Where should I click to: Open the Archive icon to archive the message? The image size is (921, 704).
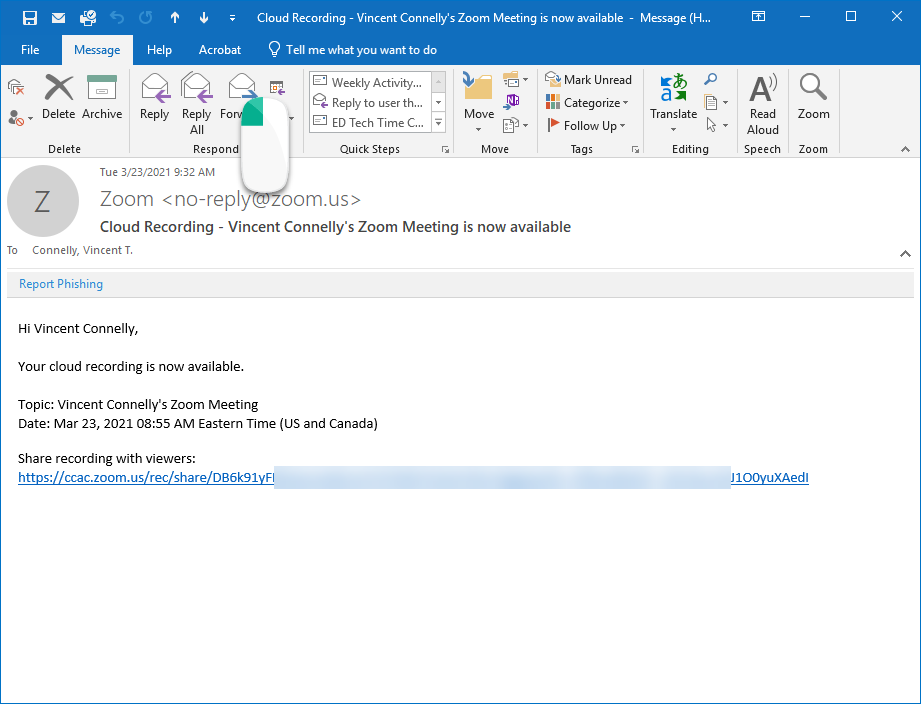[102, 95]
